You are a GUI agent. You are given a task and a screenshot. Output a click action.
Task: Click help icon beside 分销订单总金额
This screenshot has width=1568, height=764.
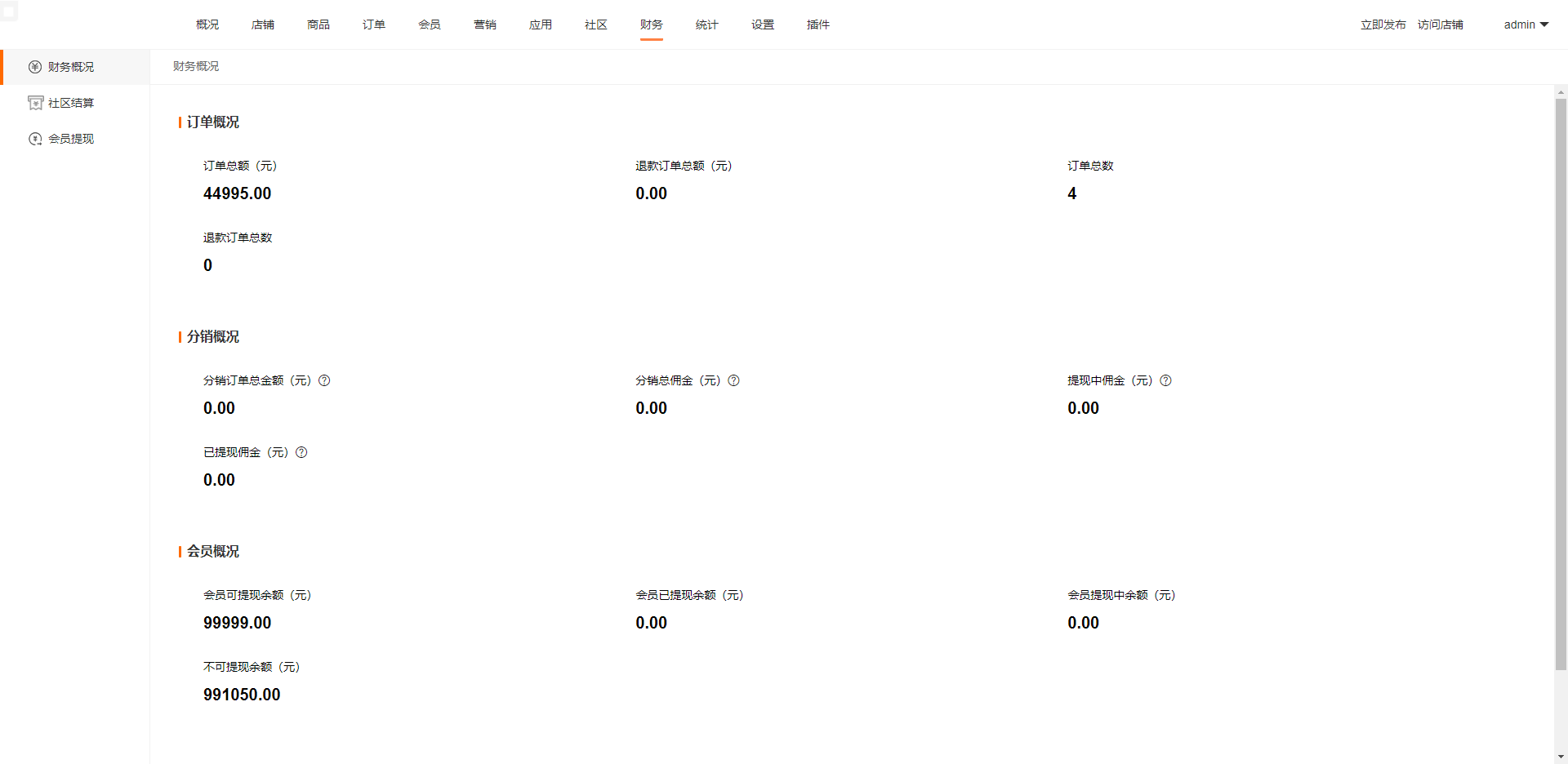coord(324,380)
